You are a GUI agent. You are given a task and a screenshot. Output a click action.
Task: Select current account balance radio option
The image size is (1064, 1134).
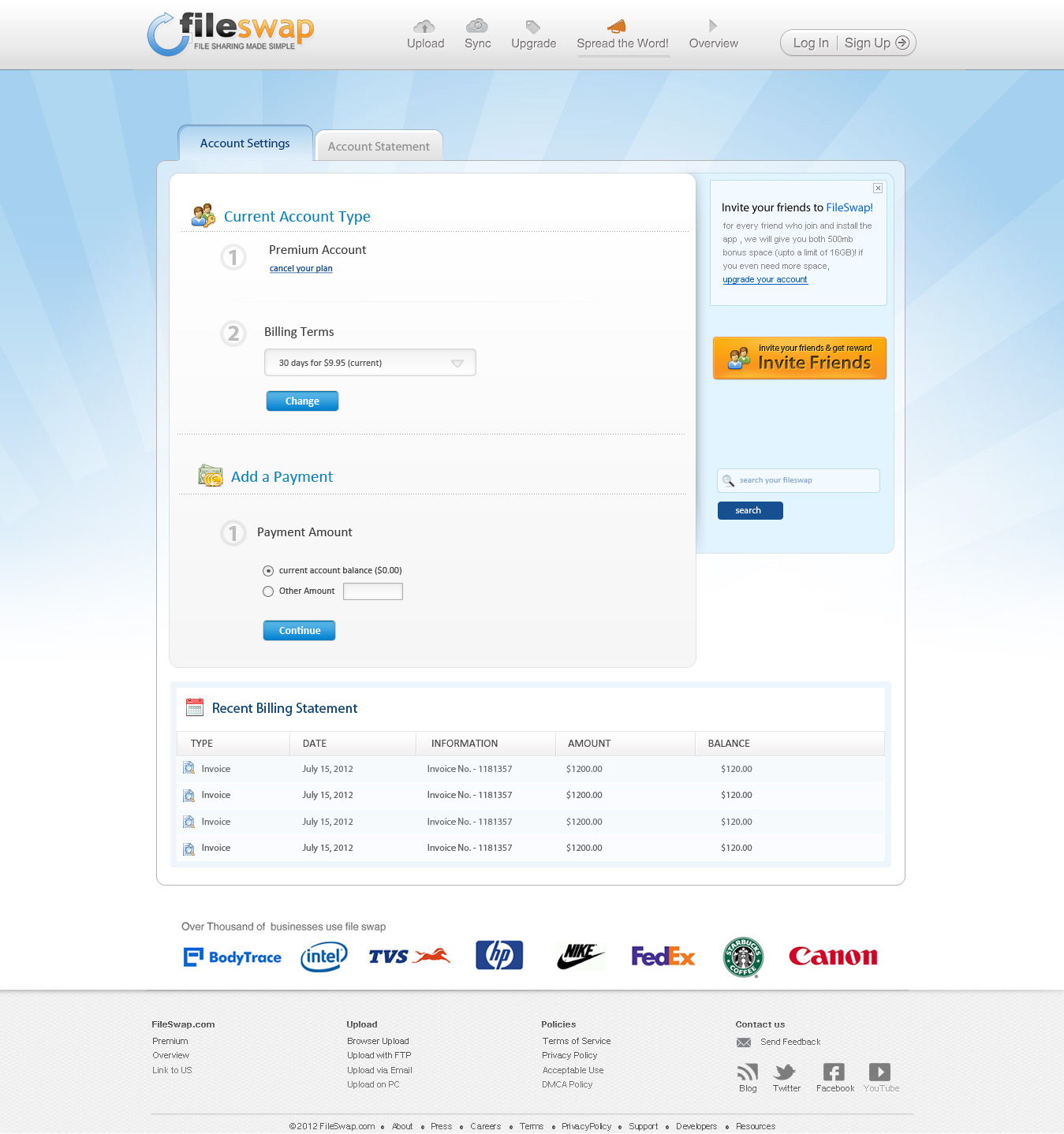(x=268, y=571)
